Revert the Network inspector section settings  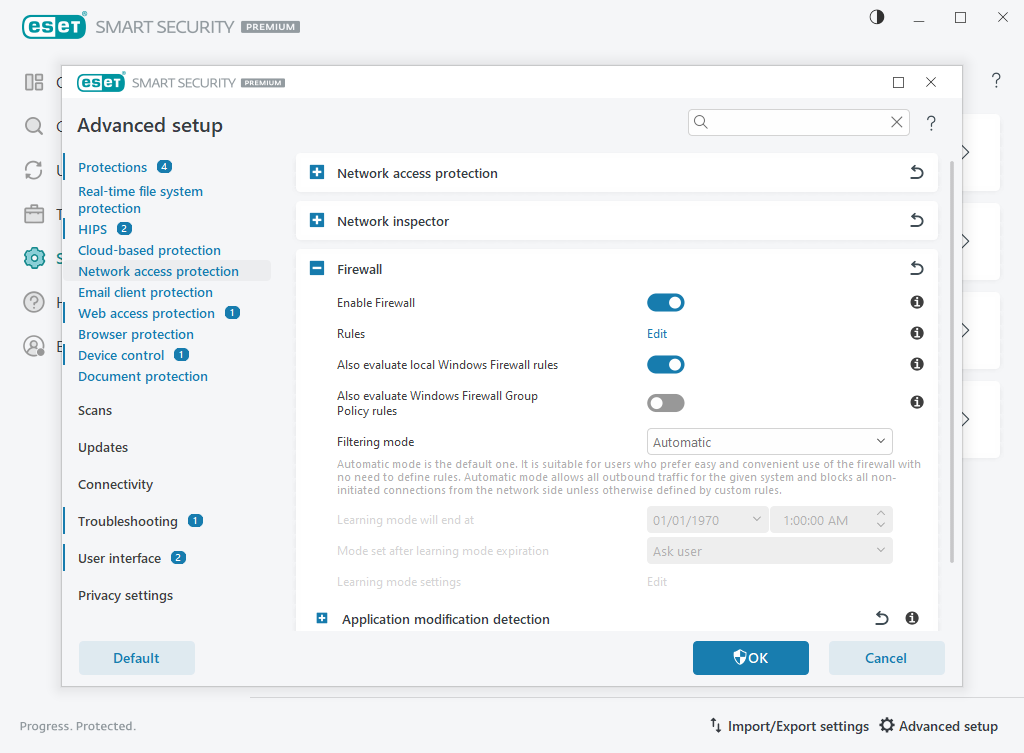click(916, 221)
